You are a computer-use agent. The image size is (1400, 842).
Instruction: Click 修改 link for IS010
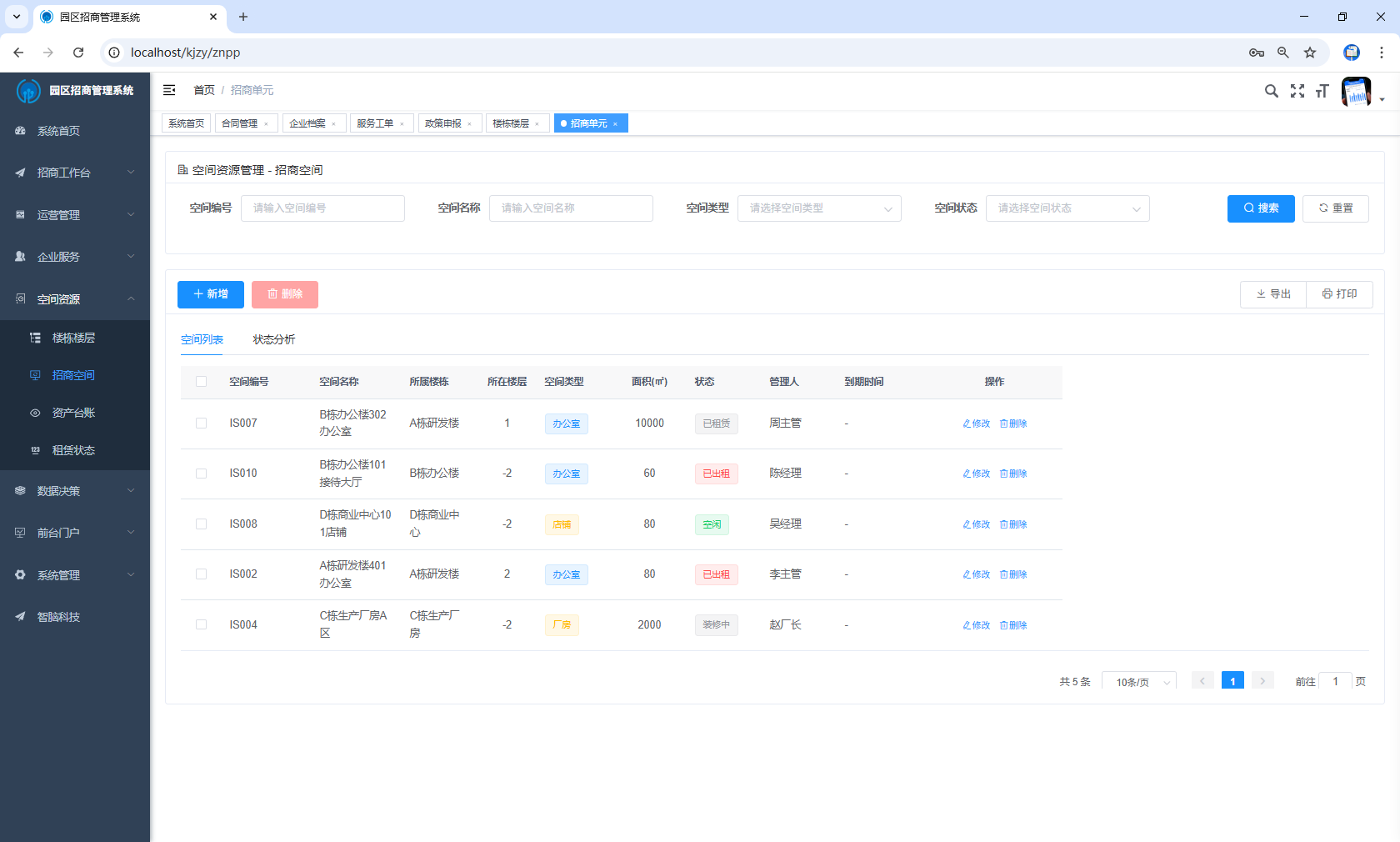point(977,474)
